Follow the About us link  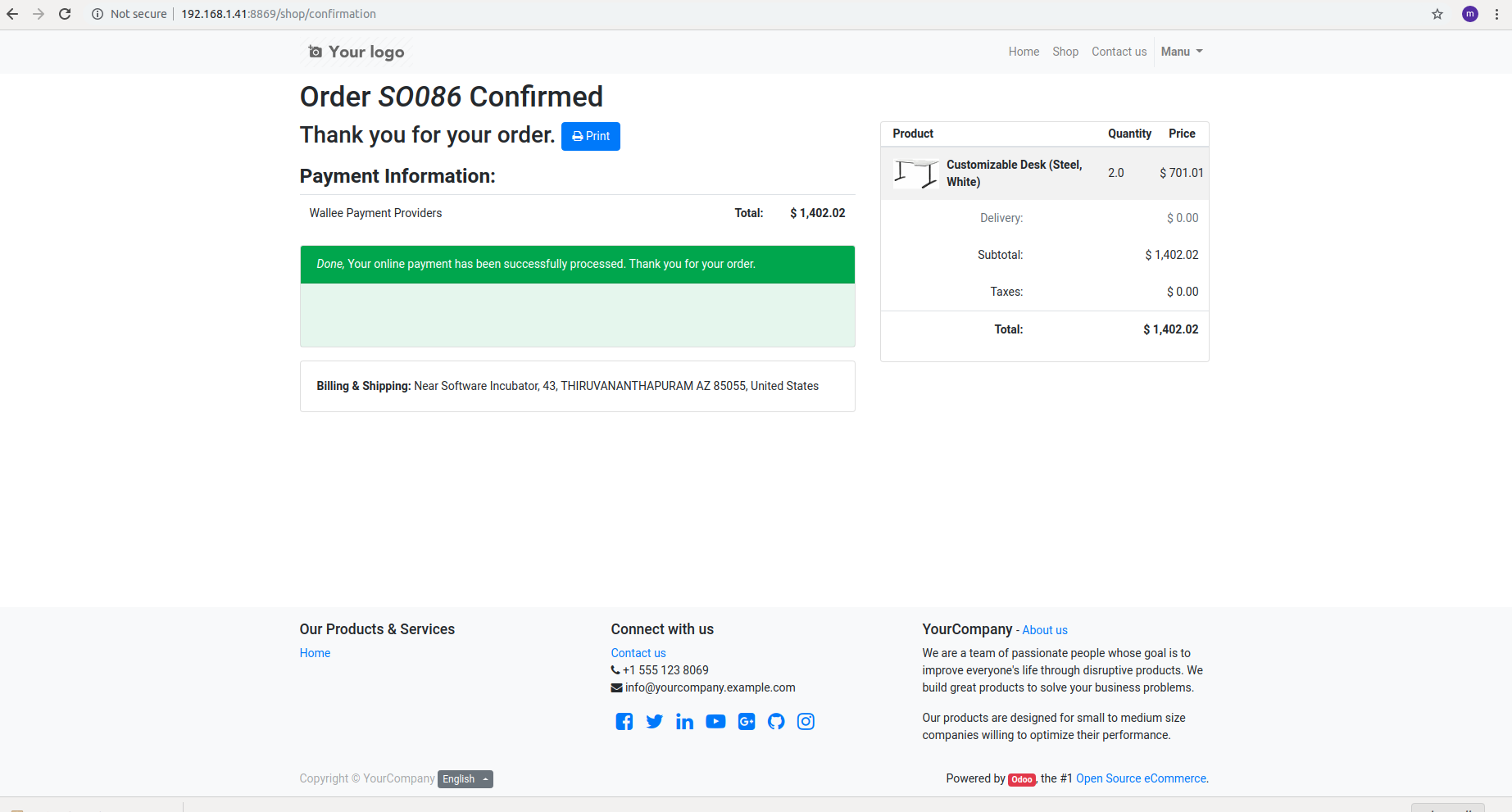(1044, 630)
